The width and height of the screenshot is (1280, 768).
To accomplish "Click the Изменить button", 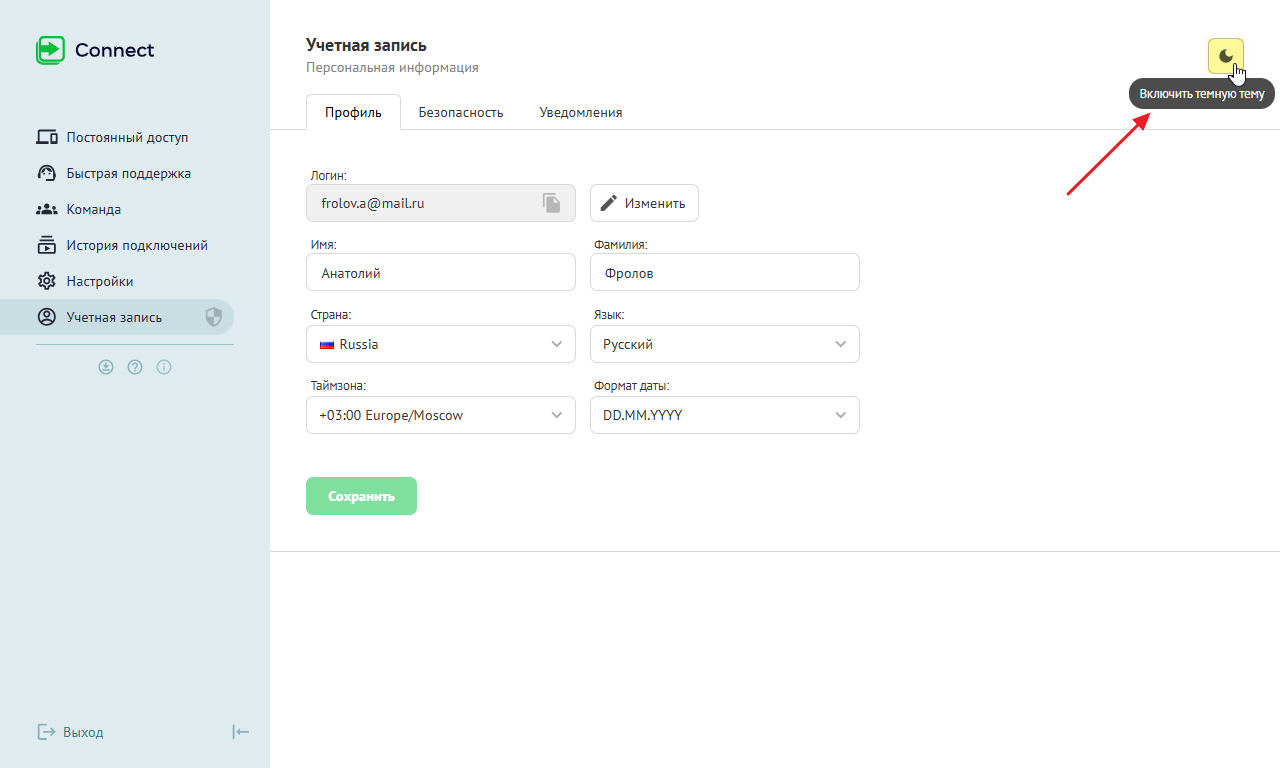I will [644, 203].
